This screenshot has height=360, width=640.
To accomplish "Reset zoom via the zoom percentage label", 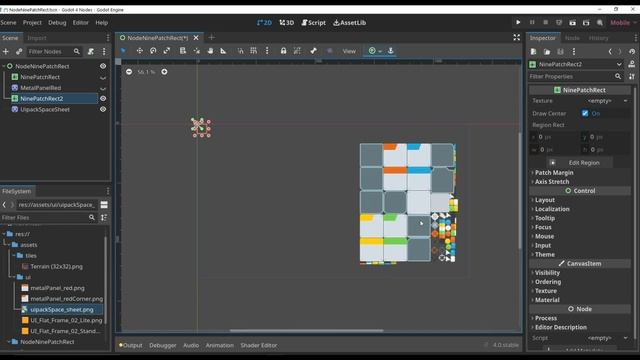I will [x=146, y=72].
